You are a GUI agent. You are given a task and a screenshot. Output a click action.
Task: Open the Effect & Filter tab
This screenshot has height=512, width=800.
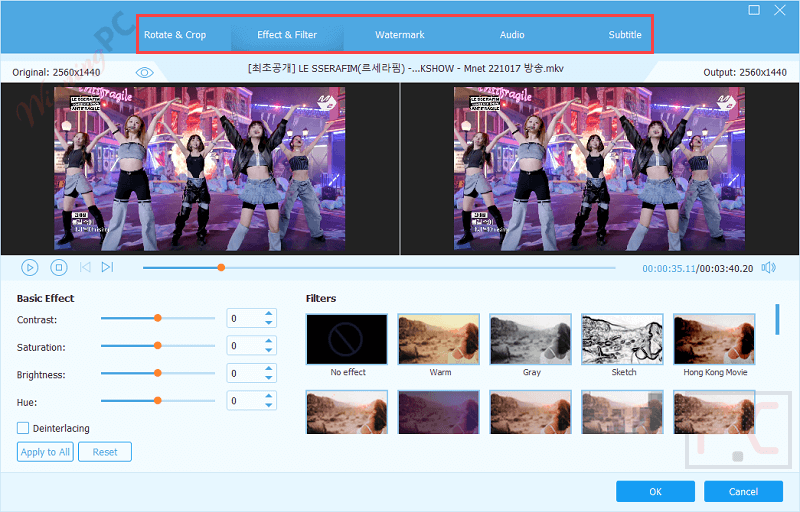click(x=287, y=35)
